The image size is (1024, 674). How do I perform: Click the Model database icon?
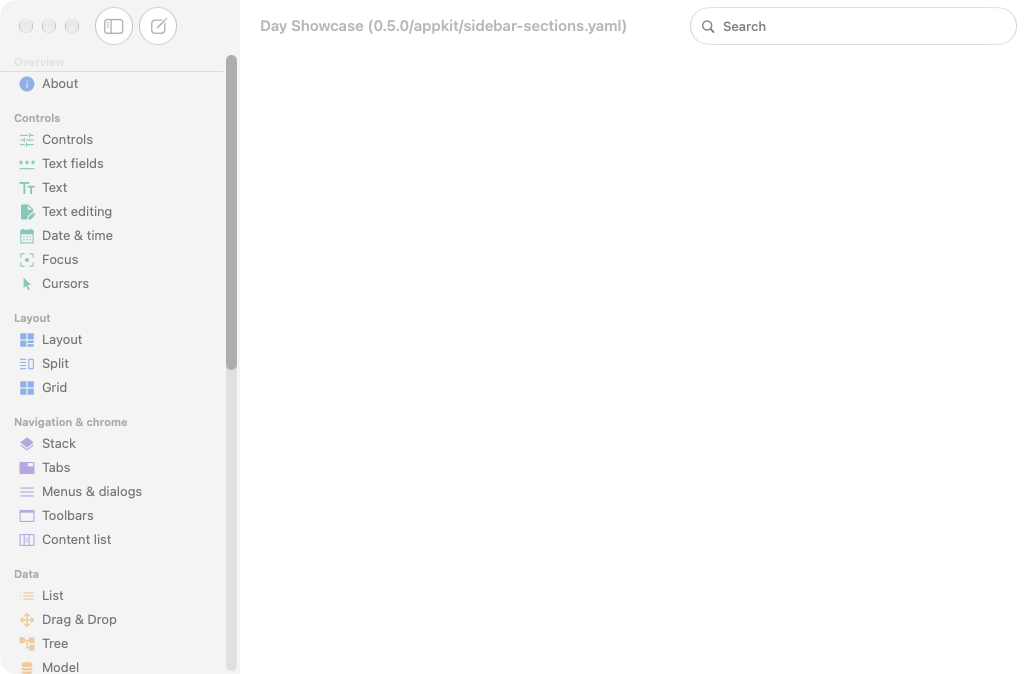point(27,667)
